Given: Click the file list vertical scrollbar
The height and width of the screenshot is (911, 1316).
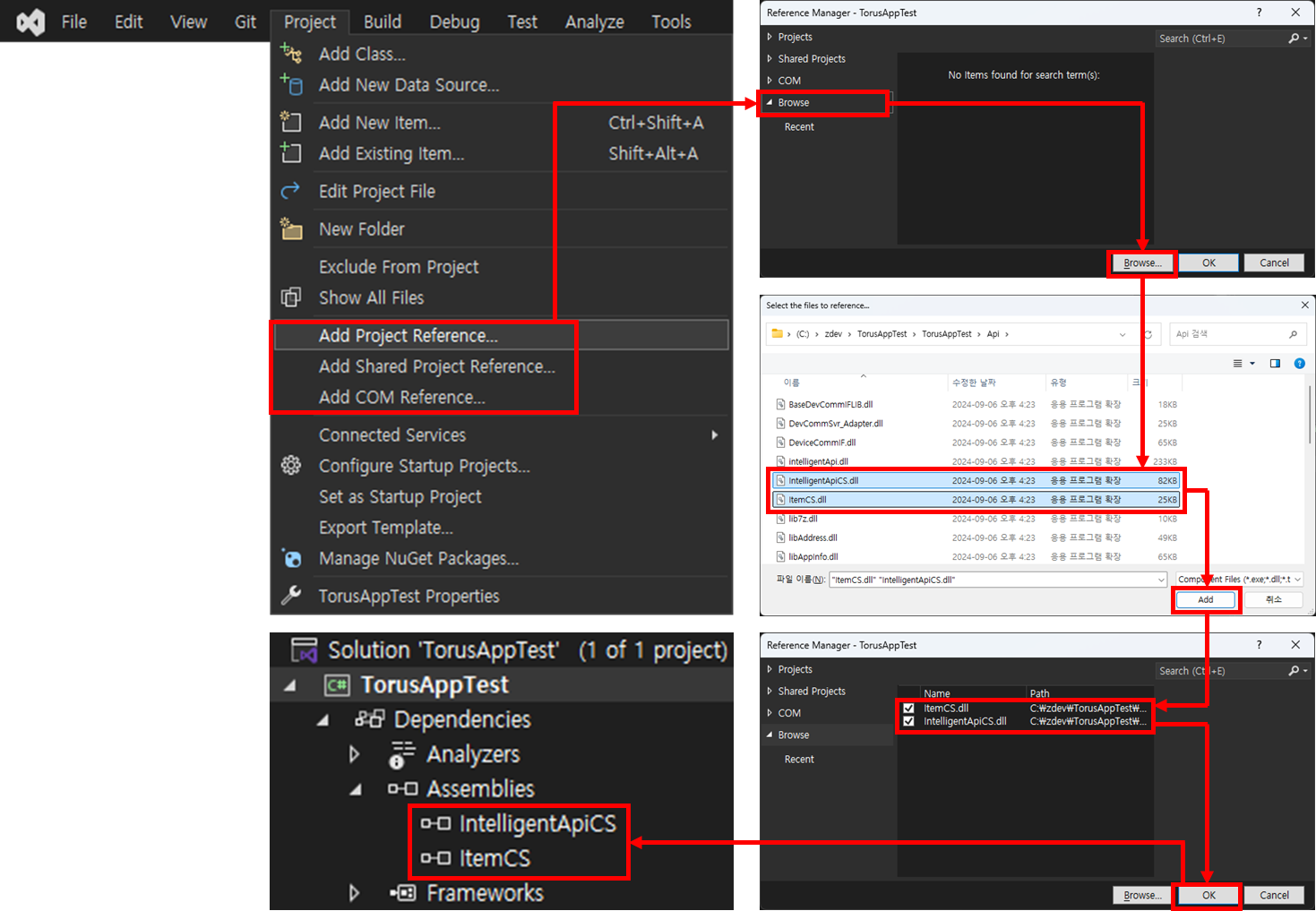Looking at the screenshot, I should pyautogui.click(x=1310, y=413).
